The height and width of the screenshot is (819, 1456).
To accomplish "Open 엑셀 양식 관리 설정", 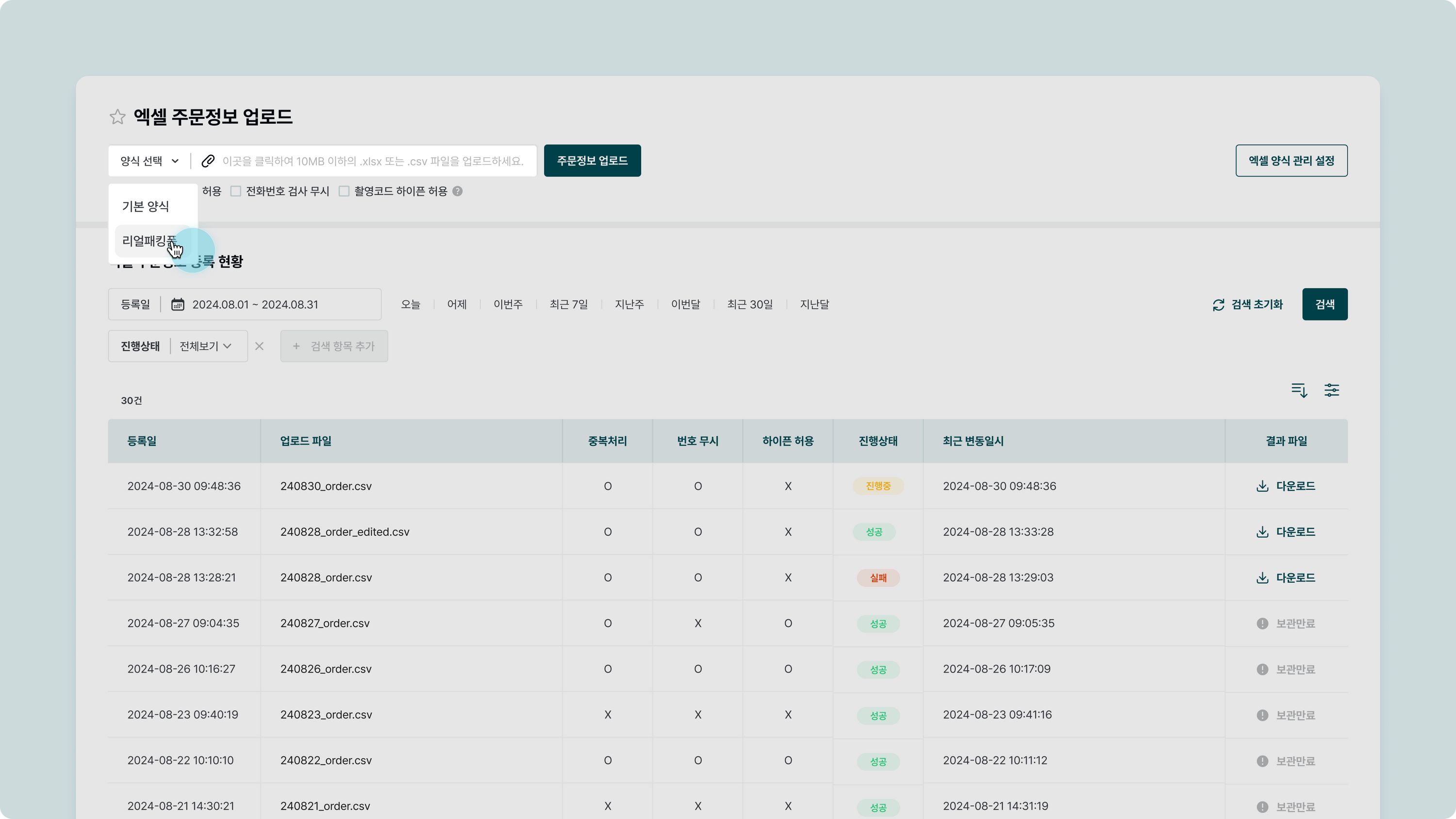I will coord(1291,161).
